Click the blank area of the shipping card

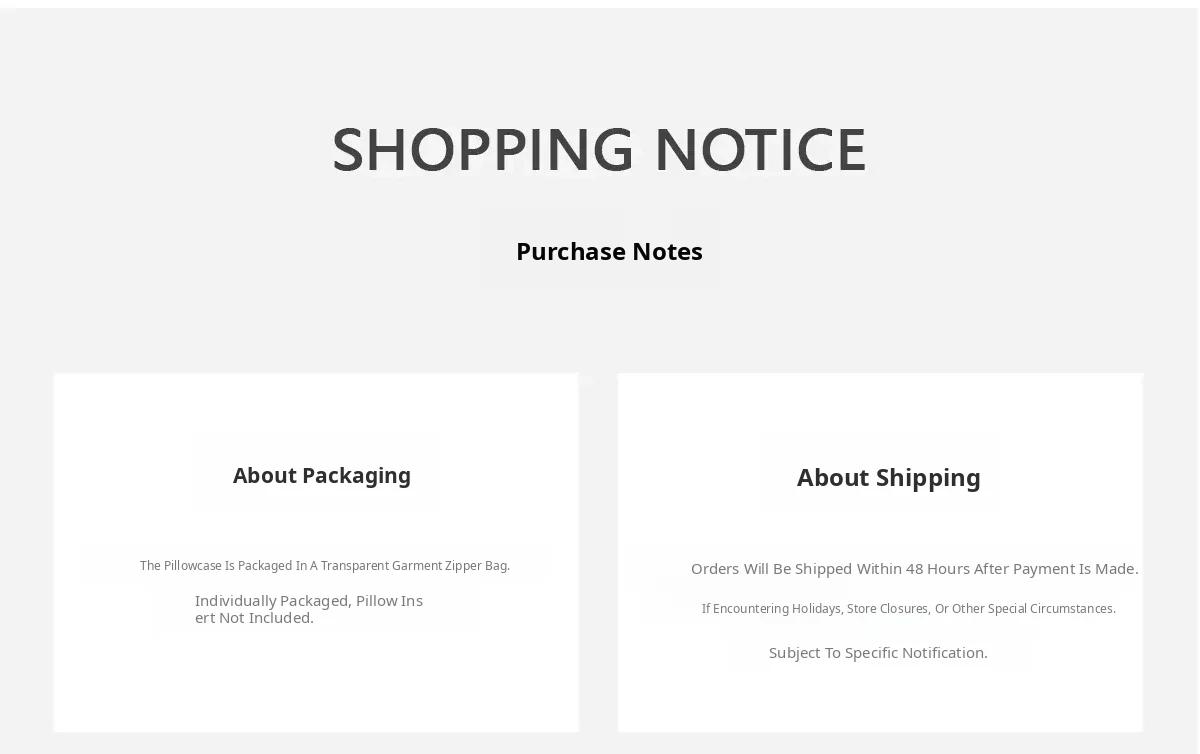tap(880, 700)
